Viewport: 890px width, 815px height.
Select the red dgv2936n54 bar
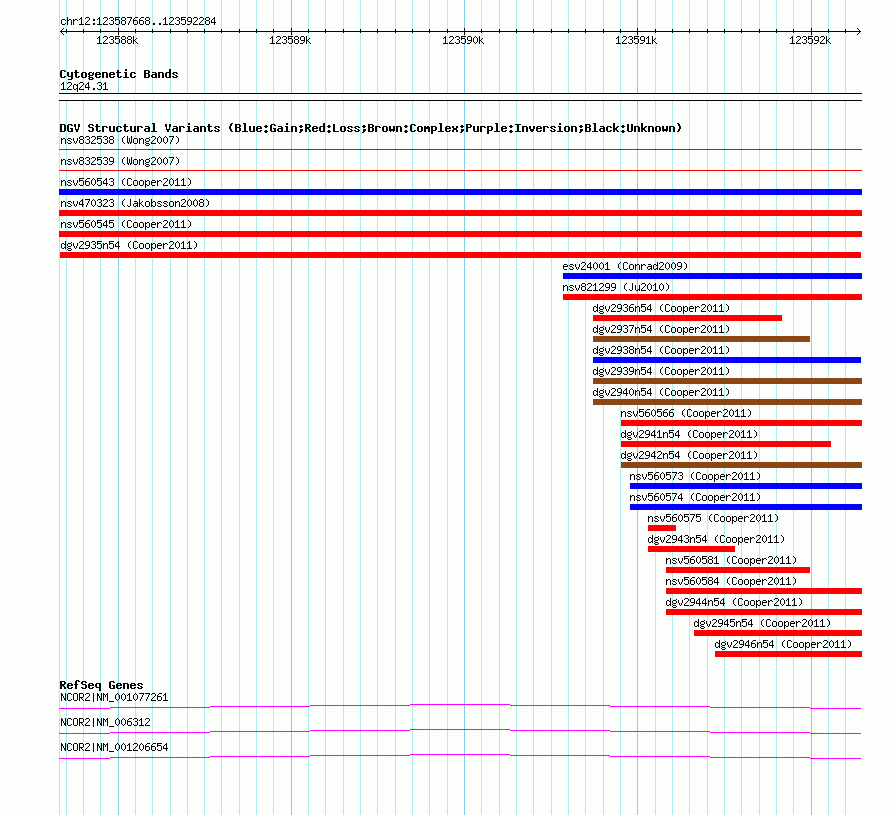[687, 318]
